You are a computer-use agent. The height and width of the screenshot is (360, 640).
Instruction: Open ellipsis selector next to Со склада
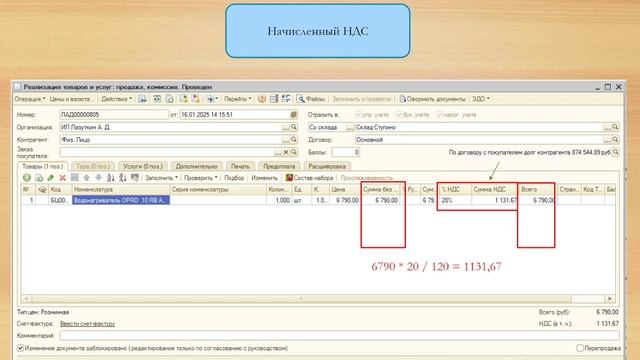(349, 127)
